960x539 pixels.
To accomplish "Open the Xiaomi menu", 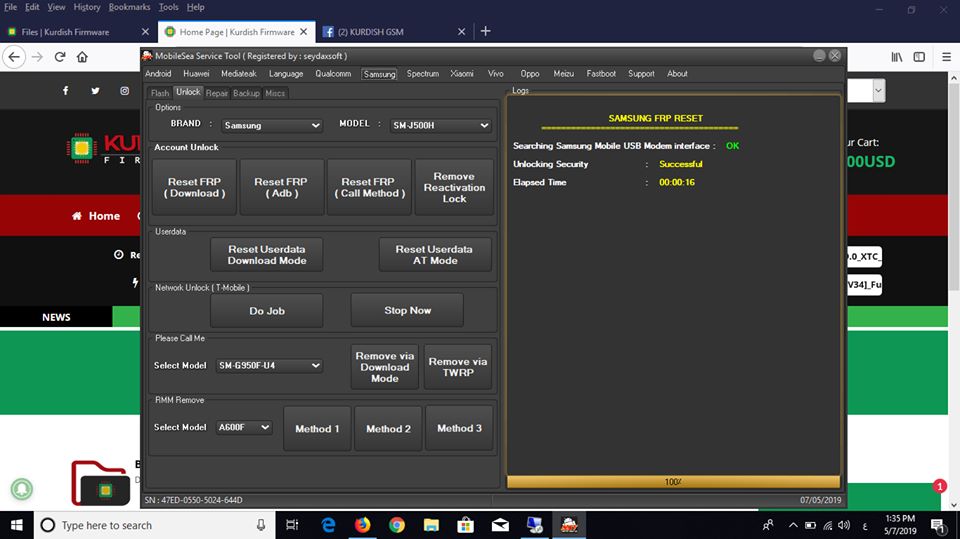I will click(x=462, y=74).
